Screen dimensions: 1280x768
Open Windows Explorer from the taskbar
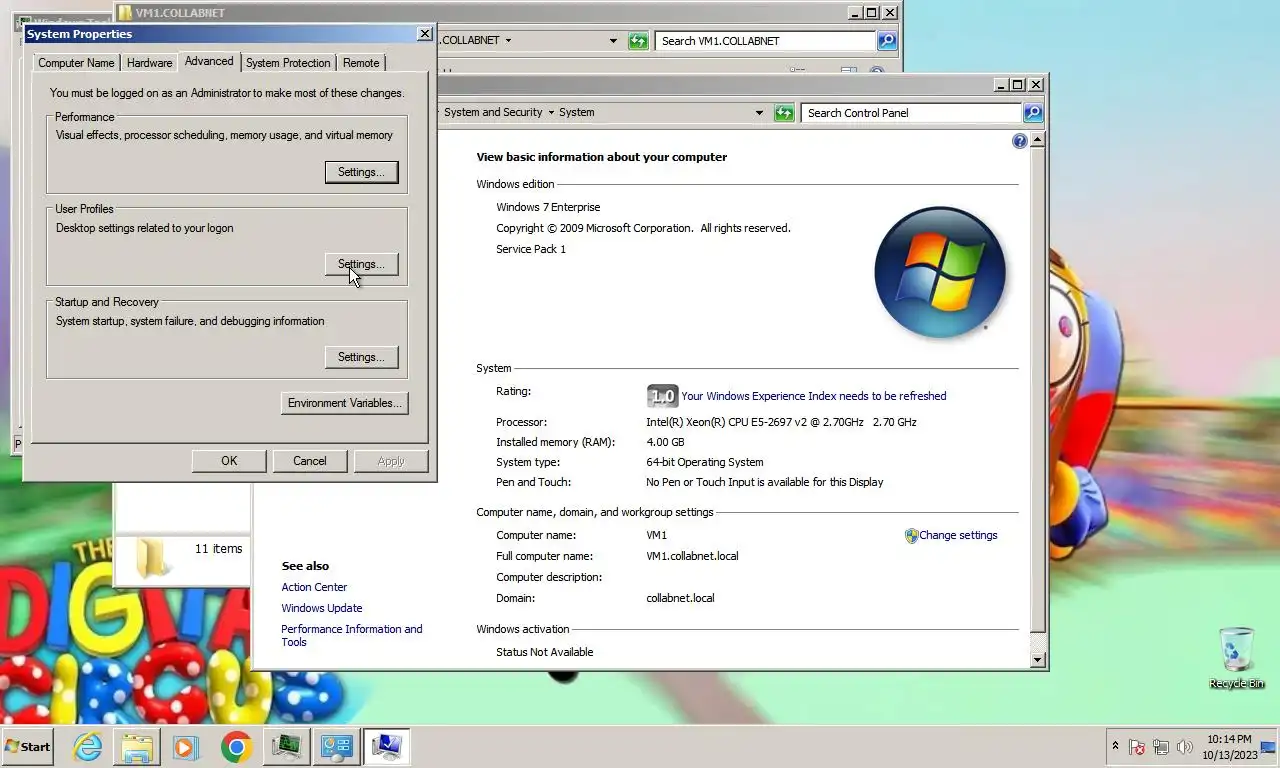coord(137,747)
